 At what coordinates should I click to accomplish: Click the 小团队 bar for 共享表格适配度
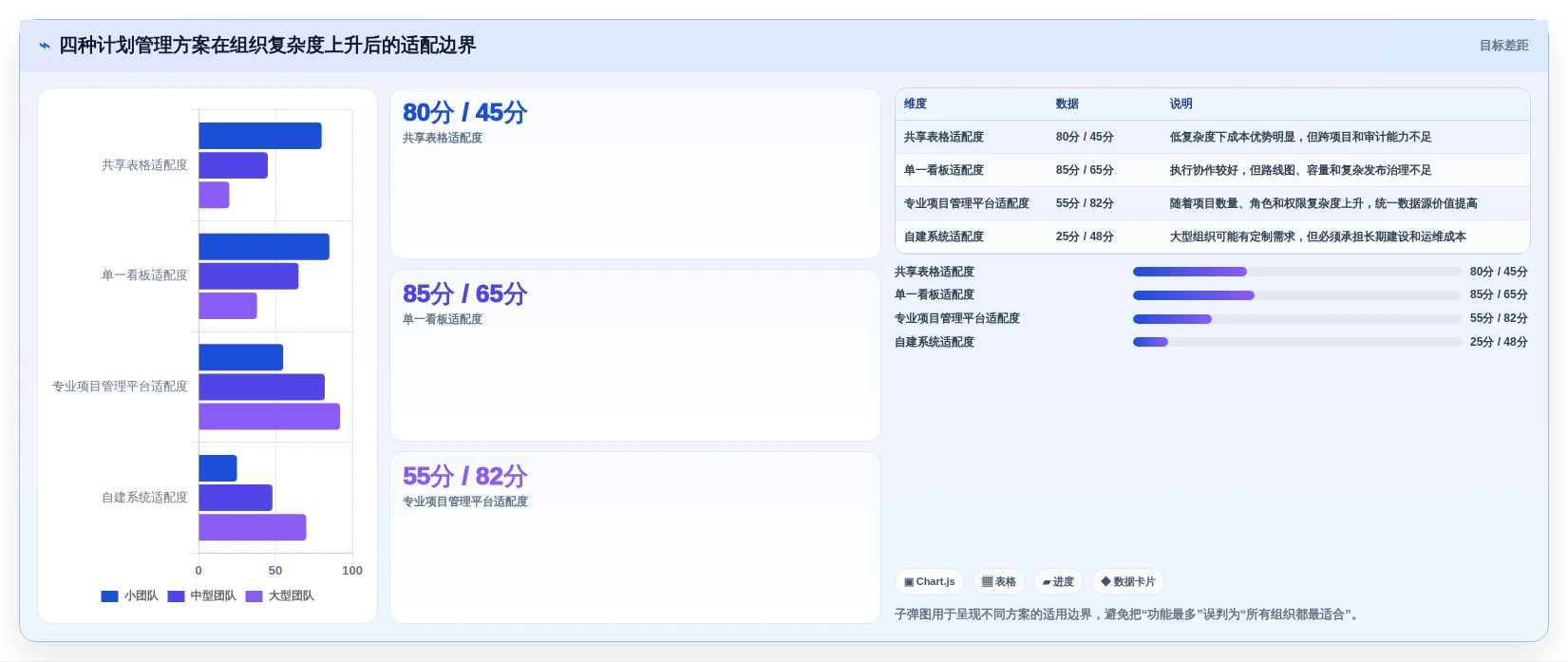click(x=260, y=136)
